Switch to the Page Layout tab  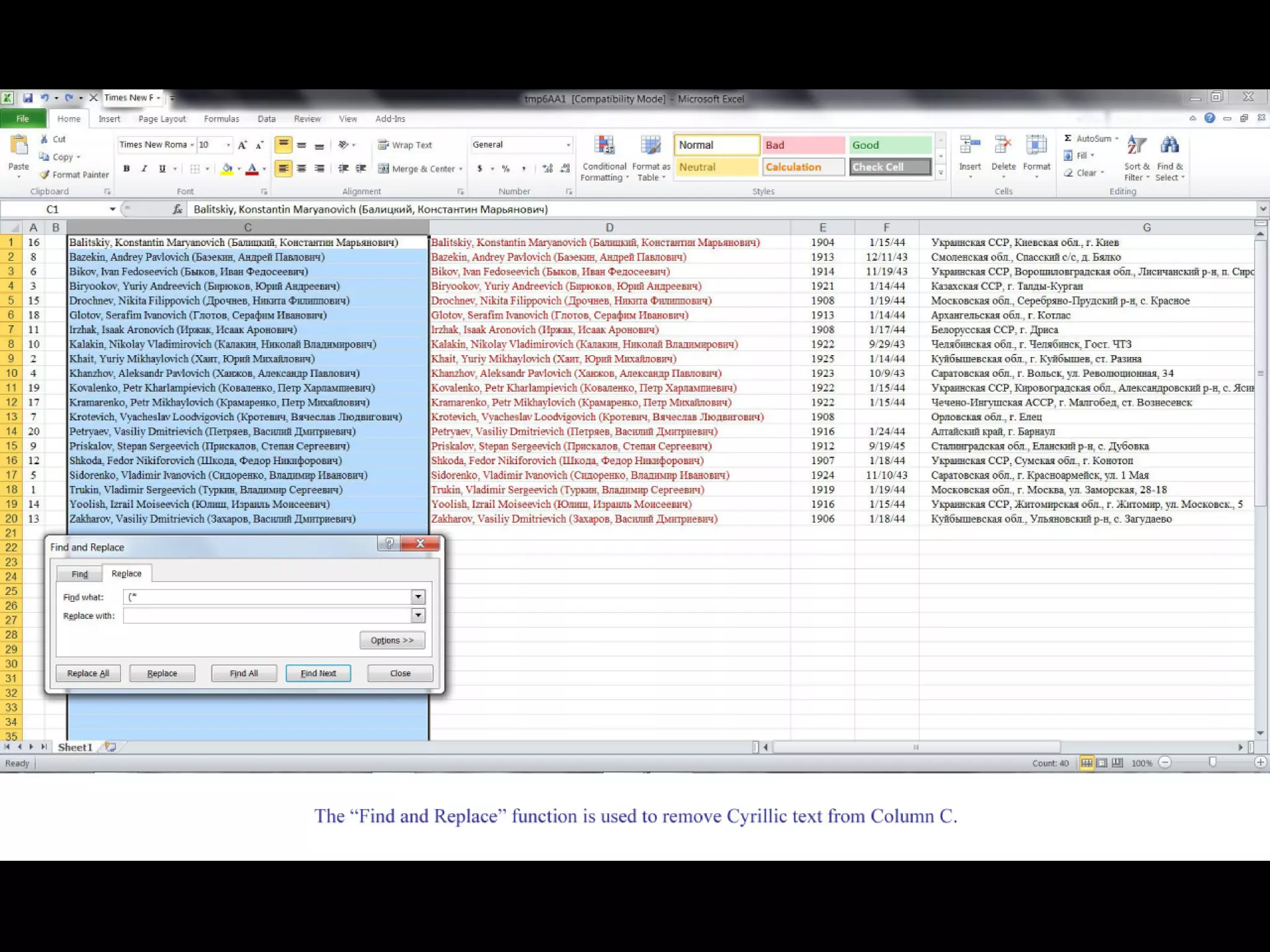[x=162, y=118]
